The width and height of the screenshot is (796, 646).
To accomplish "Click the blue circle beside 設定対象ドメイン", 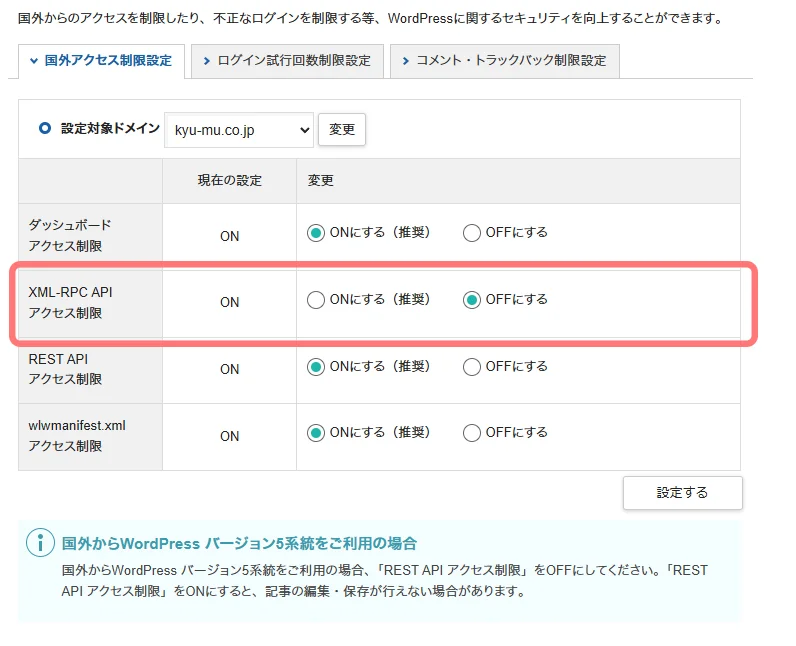I will 44,129.
